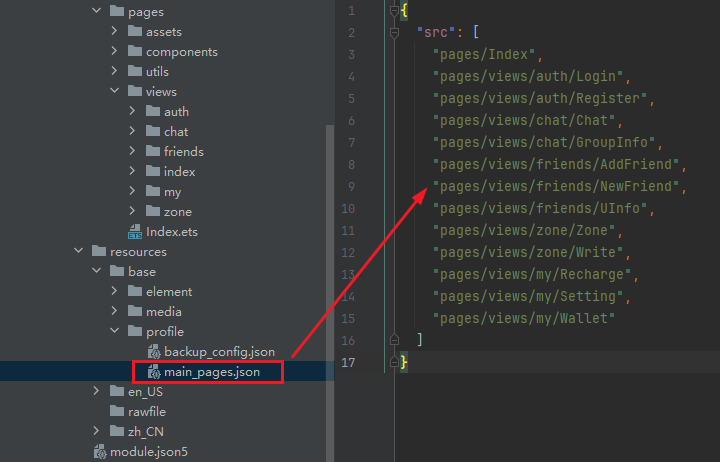Open Index.ets in the project tree
Screen dimensions: 720x462
pos(172,231)
